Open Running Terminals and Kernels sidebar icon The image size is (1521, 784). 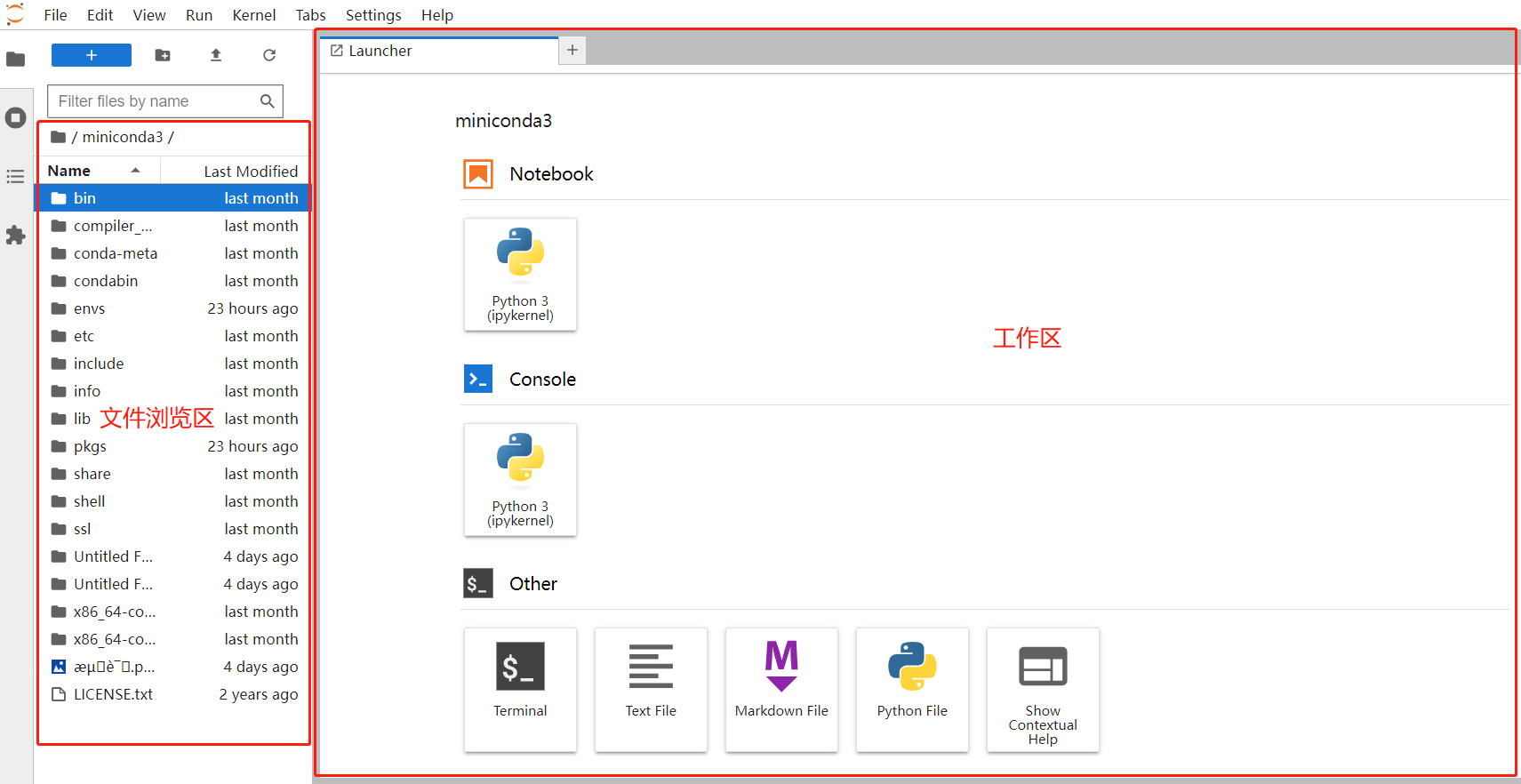(x=16, y=117)
